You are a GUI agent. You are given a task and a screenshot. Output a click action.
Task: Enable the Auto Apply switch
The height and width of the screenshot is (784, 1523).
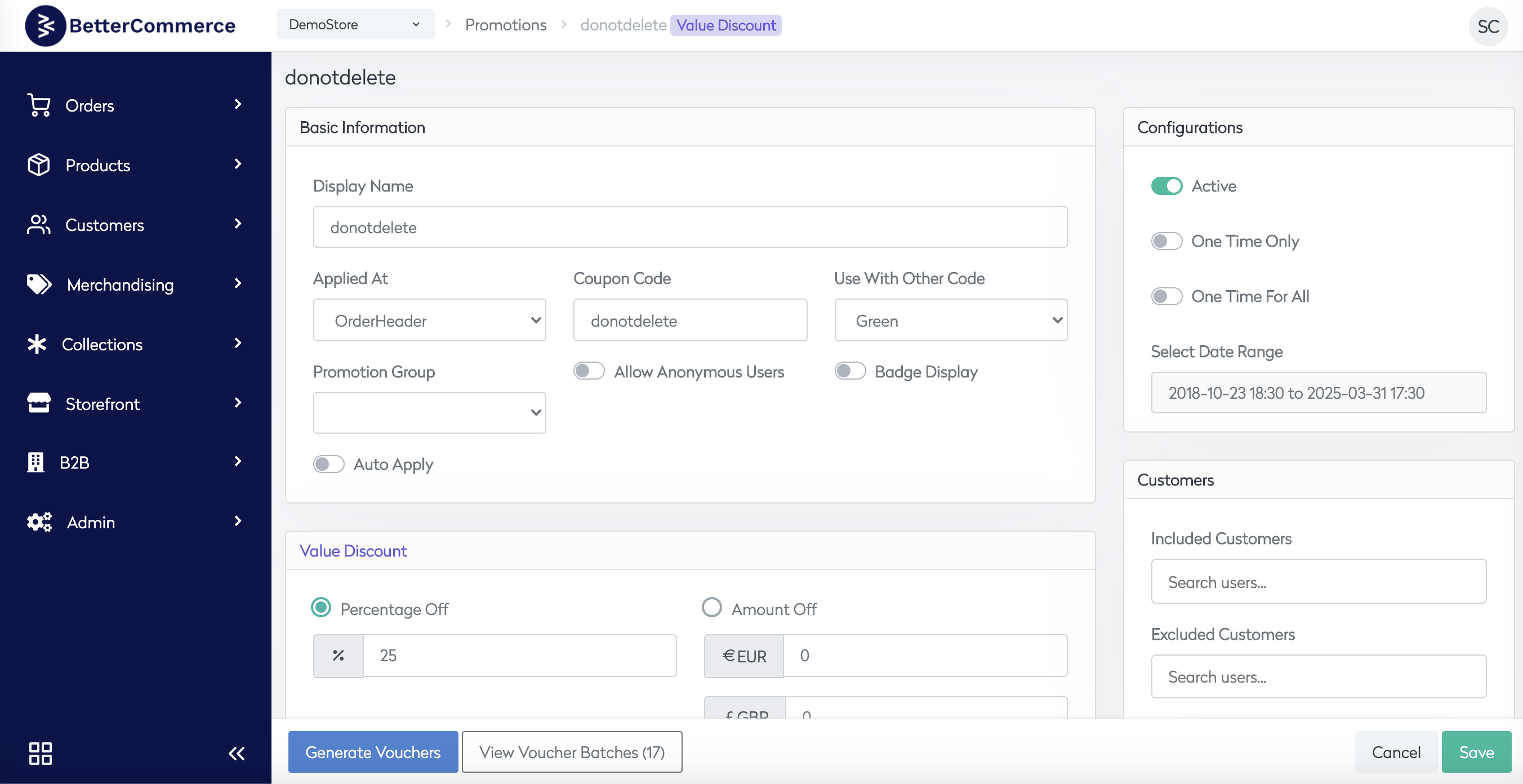click(329, 464)
